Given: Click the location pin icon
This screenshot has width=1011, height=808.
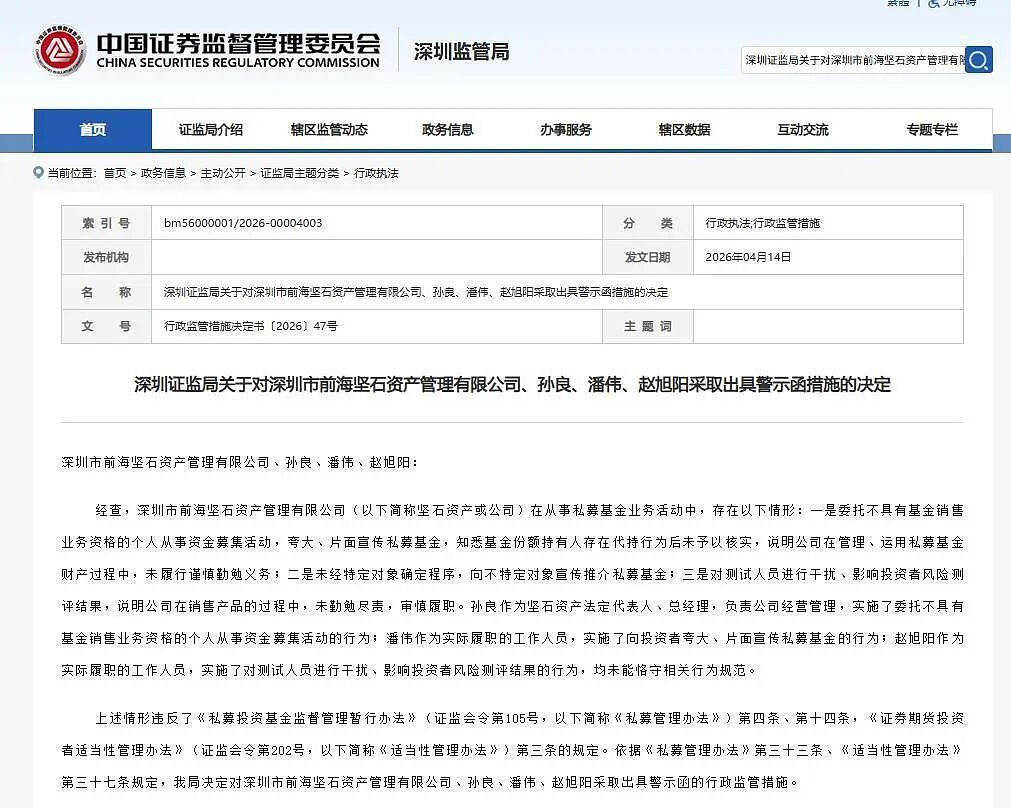Looking at the screenshot, I should (x=38, y=173).
